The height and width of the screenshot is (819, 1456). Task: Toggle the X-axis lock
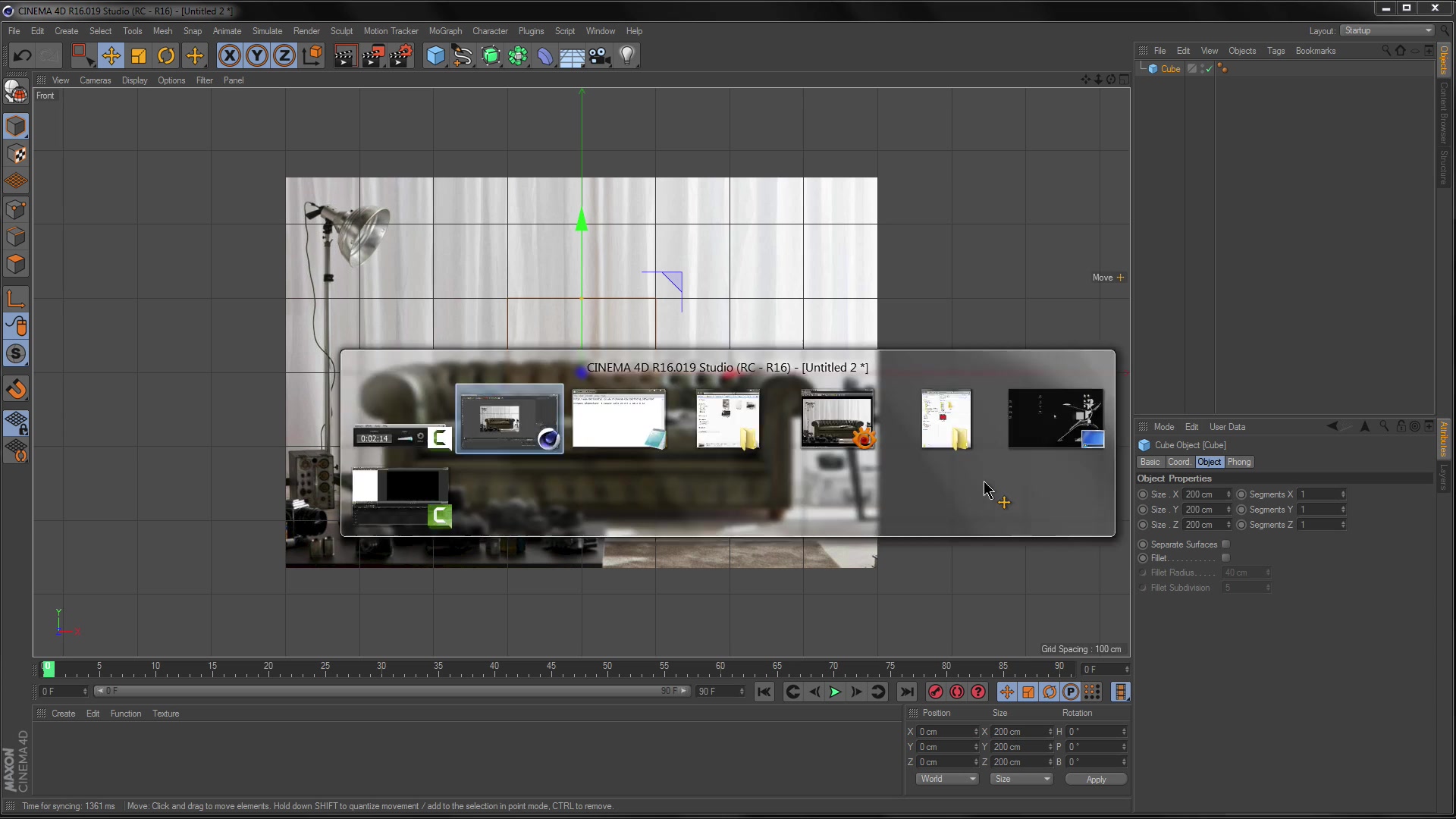229,55
